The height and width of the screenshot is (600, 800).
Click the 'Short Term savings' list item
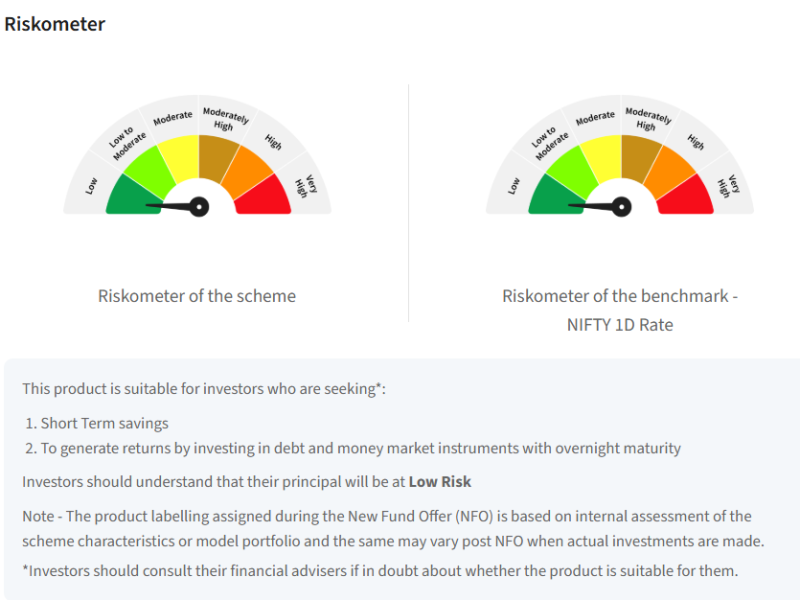pyautogui.click(x=104, y=423)
